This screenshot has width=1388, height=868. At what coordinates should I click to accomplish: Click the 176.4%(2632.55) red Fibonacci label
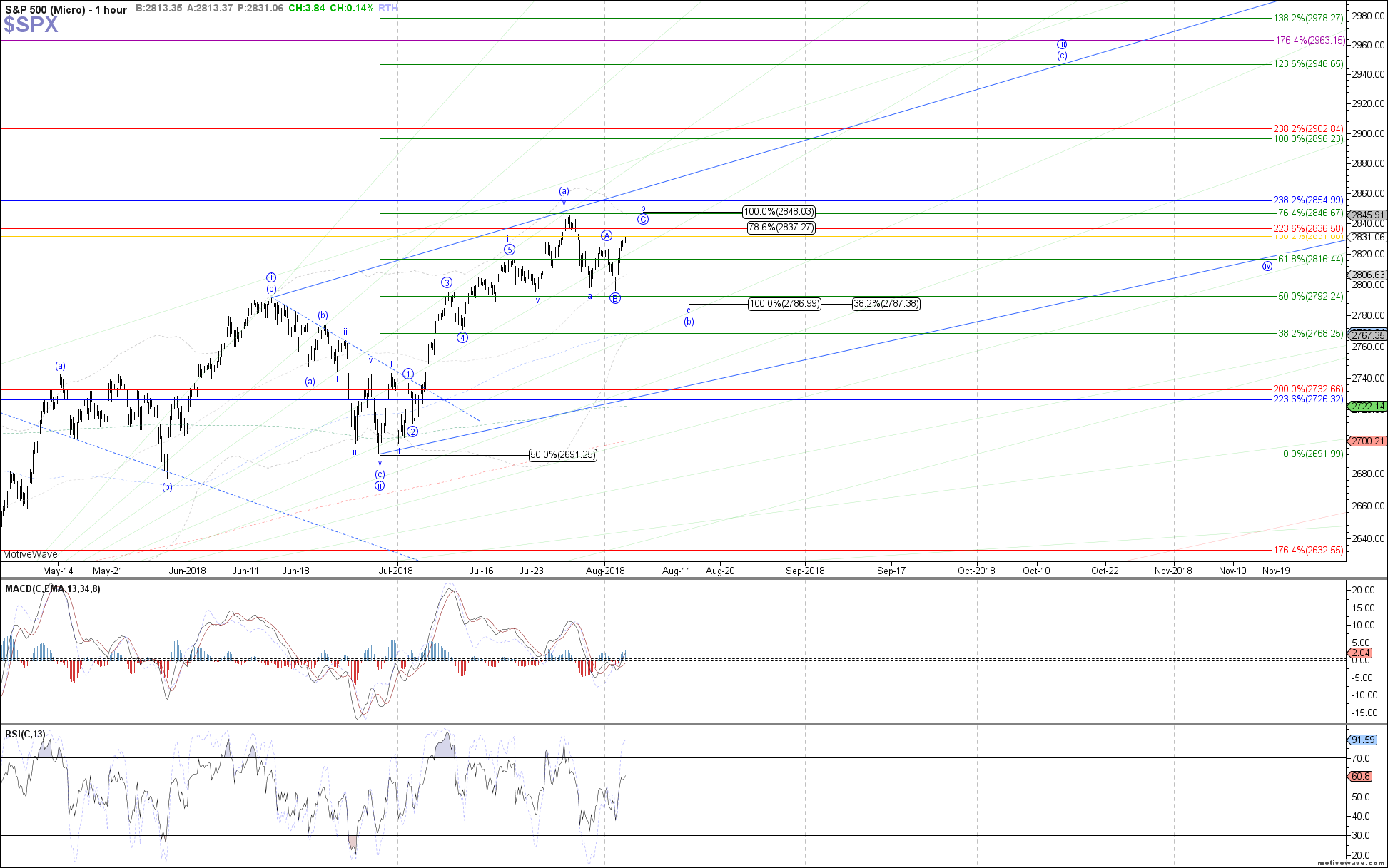point(1308,551)
